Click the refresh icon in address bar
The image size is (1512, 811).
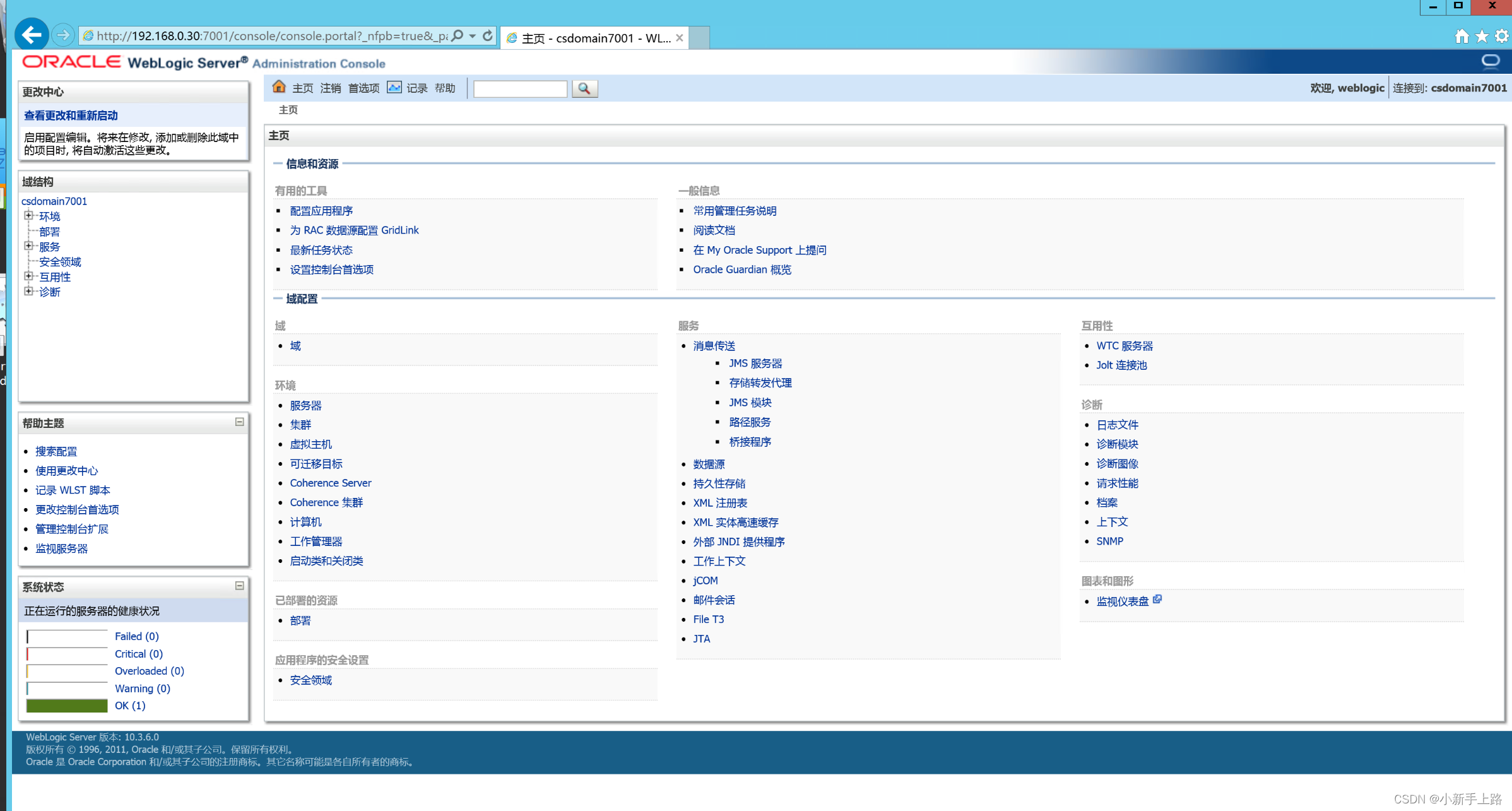click(x=488, y=36)
